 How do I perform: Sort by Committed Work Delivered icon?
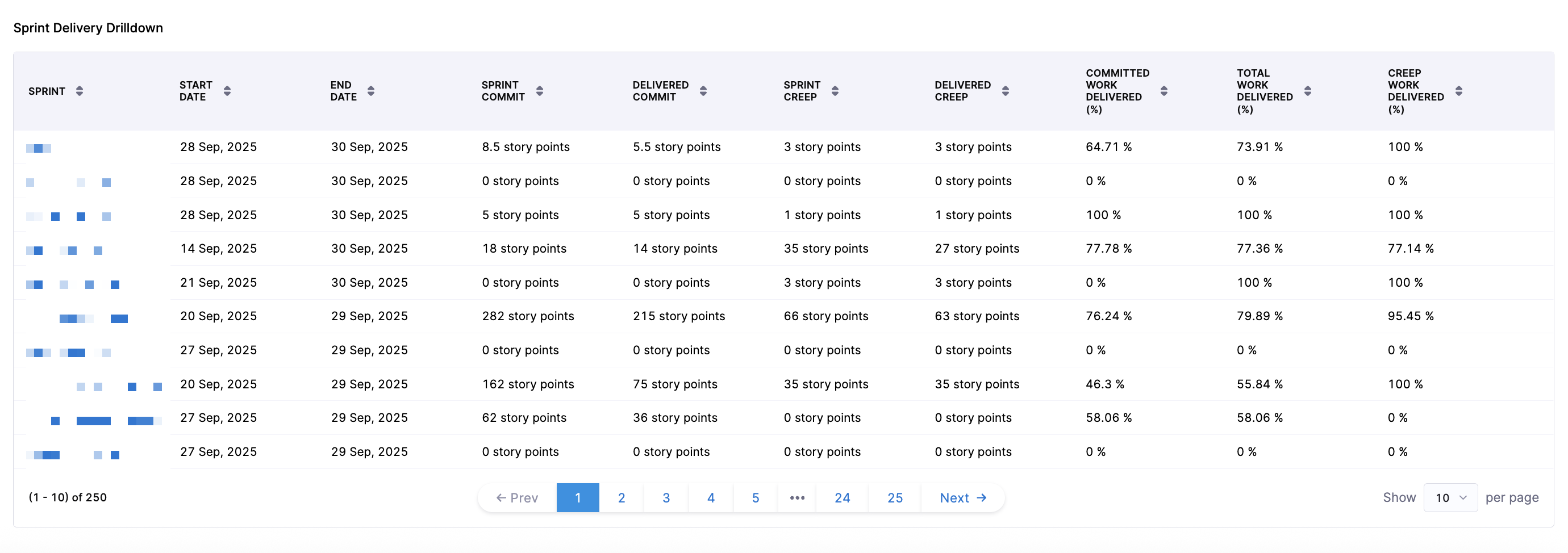(x=1164, y=91)
